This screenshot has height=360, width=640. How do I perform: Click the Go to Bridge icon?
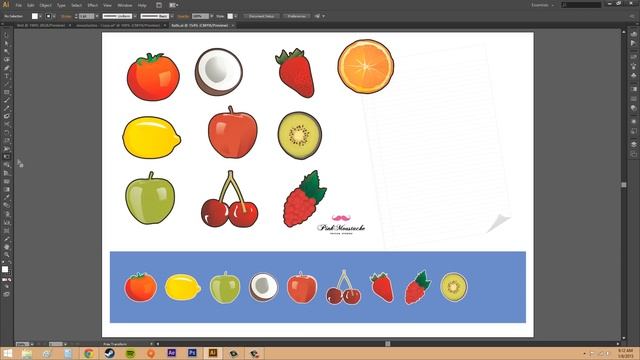(159, 5)
